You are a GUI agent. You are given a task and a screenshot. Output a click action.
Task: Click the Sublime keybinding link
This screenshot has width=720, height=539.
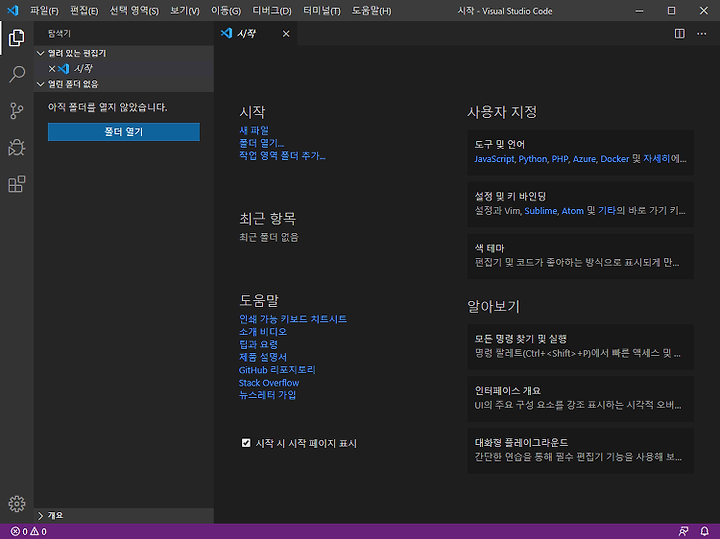click(x=540, y=211)
